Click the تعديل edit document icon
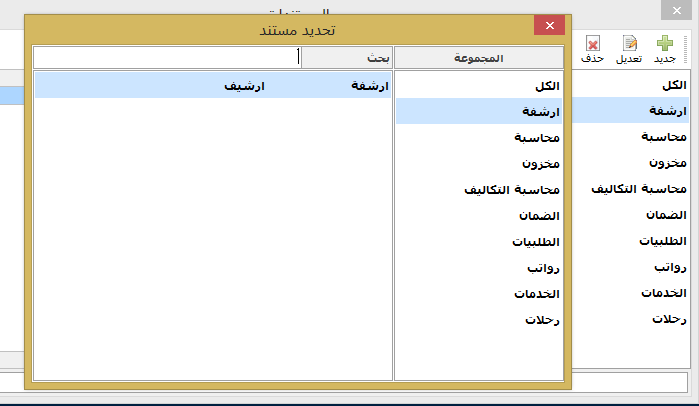The image size is (699, 406). tap(629, 44)
